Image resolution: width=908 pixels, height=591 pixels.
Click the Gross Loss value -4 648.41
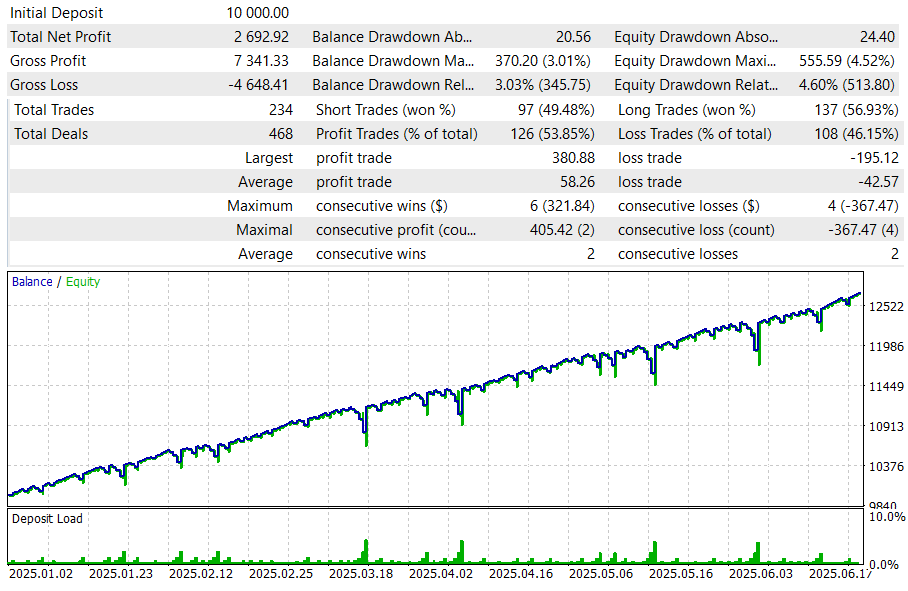tap(258, 85)
